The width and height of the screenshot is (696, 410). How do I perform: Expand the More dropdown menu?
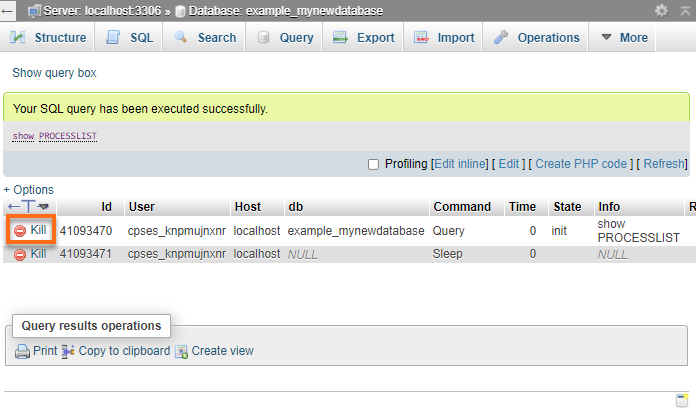pyautogui.click(x=623, y=38)
